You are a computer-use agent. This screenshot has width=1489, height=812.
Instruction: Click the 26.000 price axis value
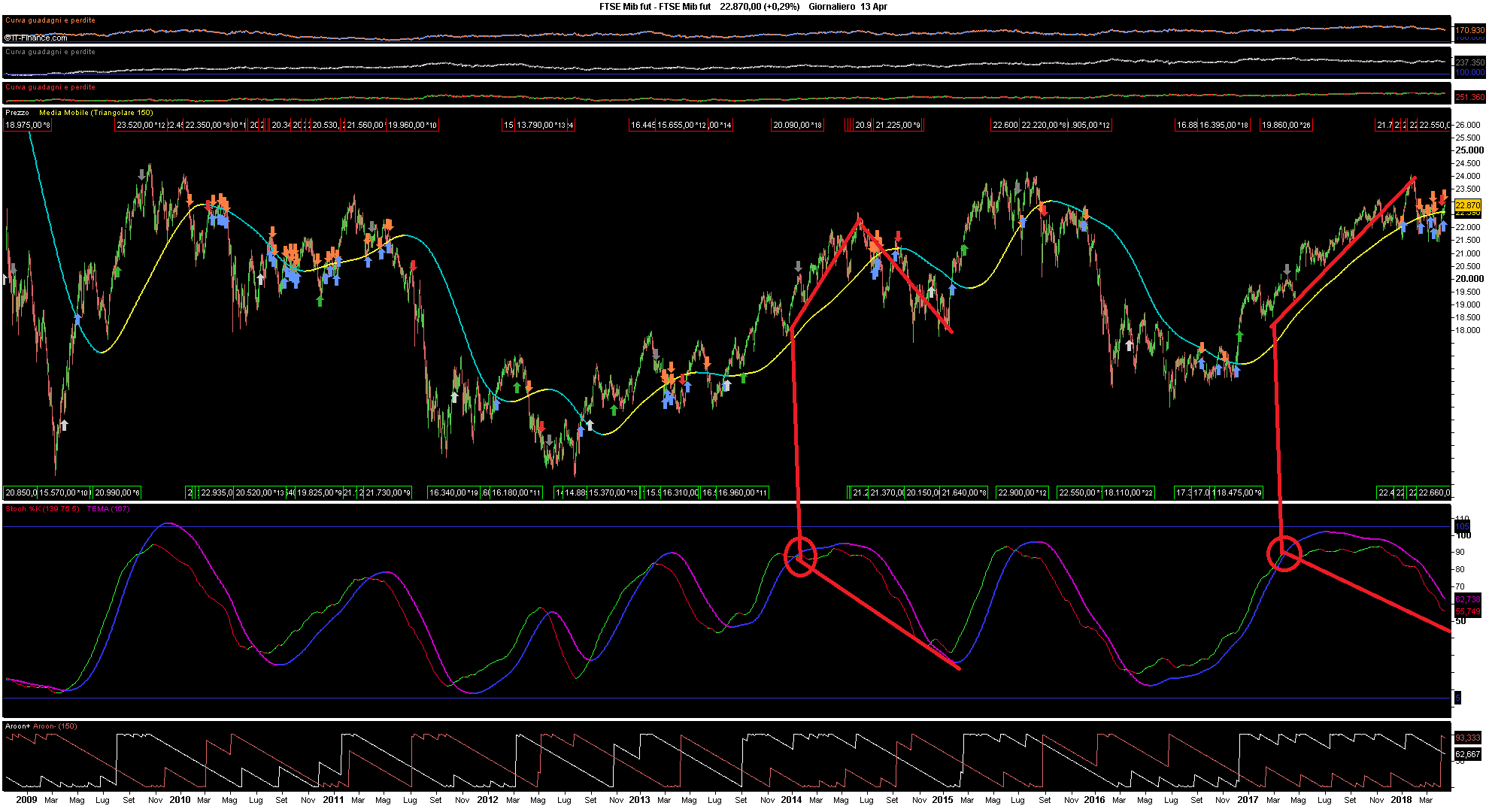[x=1468, y=125]
